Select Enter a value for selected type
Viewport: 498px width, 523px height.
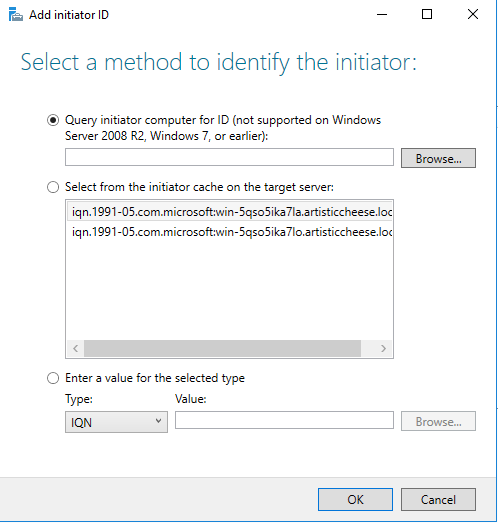click(x=53, y=378)
